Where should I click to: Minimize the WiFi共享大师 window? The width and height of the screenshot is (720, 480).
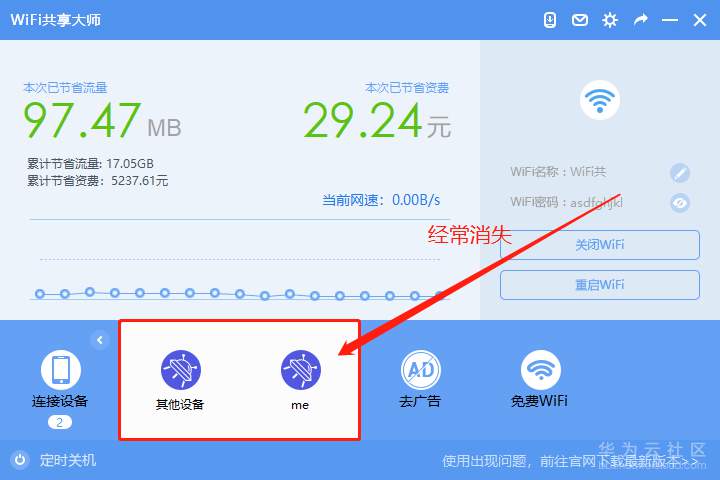(x=670, y=20)
